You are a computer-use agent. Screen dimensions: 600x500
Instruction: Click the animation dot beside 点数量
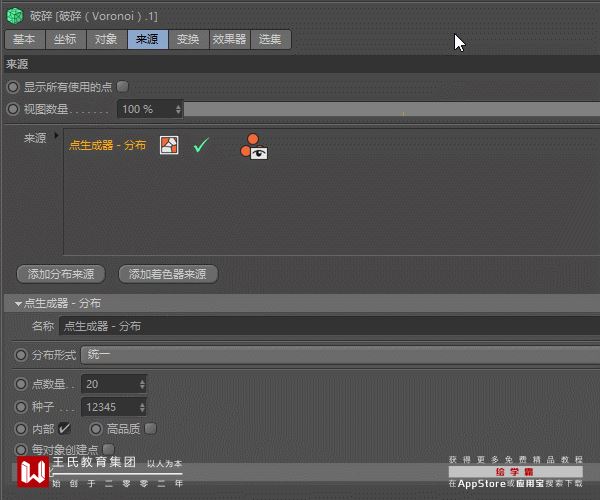[21, 384]
